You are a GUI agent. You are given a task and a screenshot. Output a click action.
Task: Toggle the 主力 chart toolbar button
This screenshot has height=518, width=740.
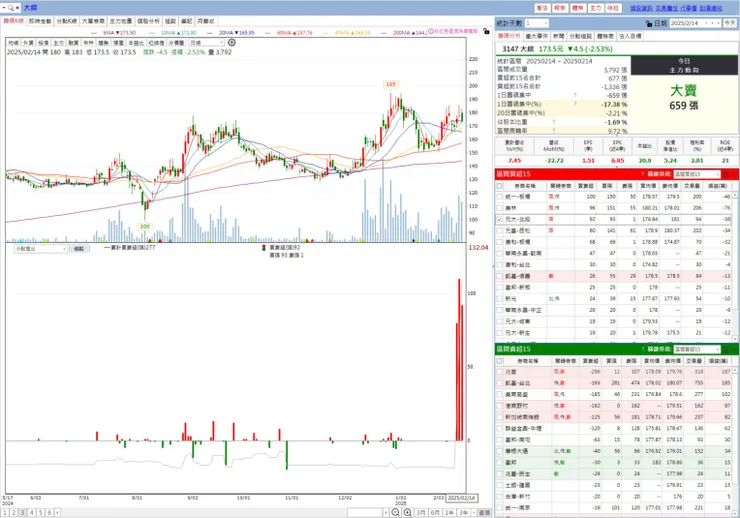coord(59,42)
